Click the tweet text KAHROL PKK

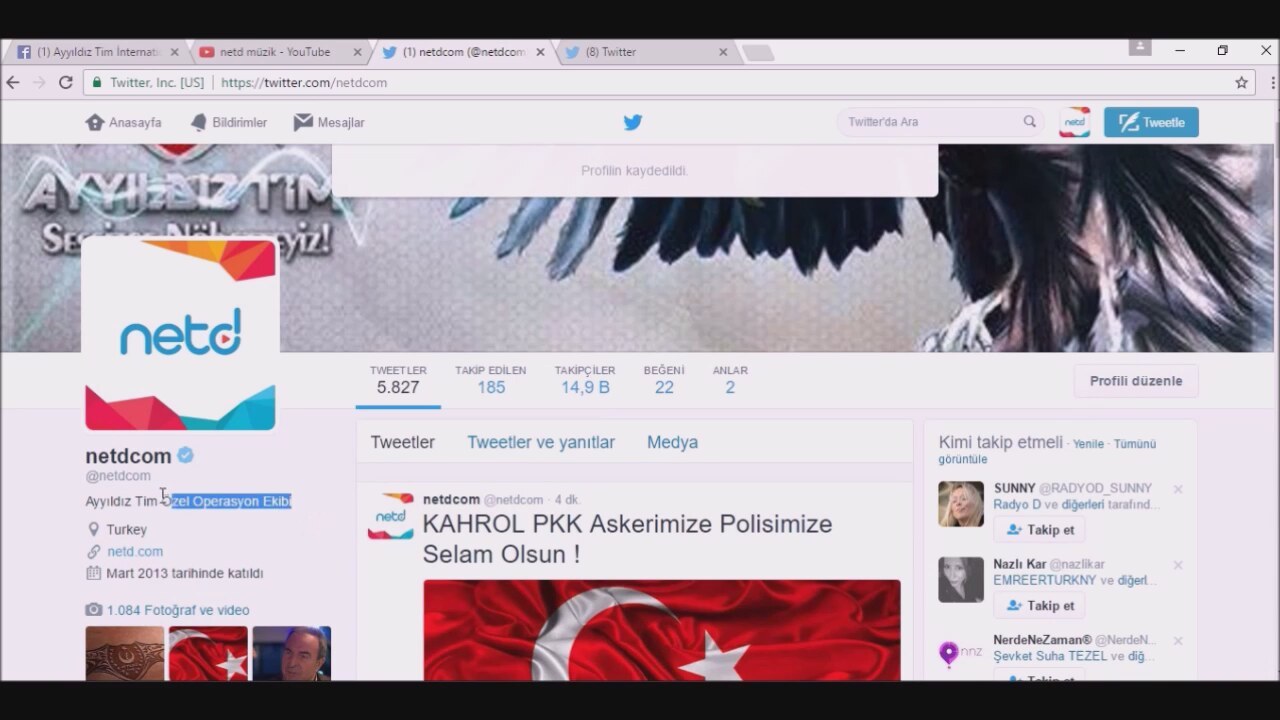coord(627,539)
